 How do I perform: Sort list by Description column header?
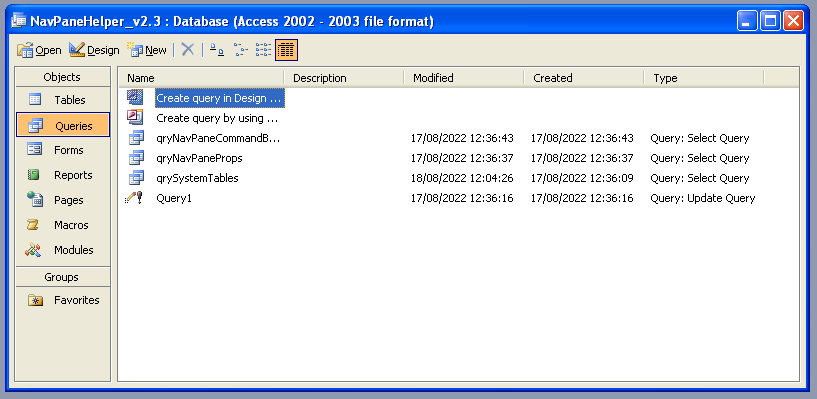[x=344, y=78]
